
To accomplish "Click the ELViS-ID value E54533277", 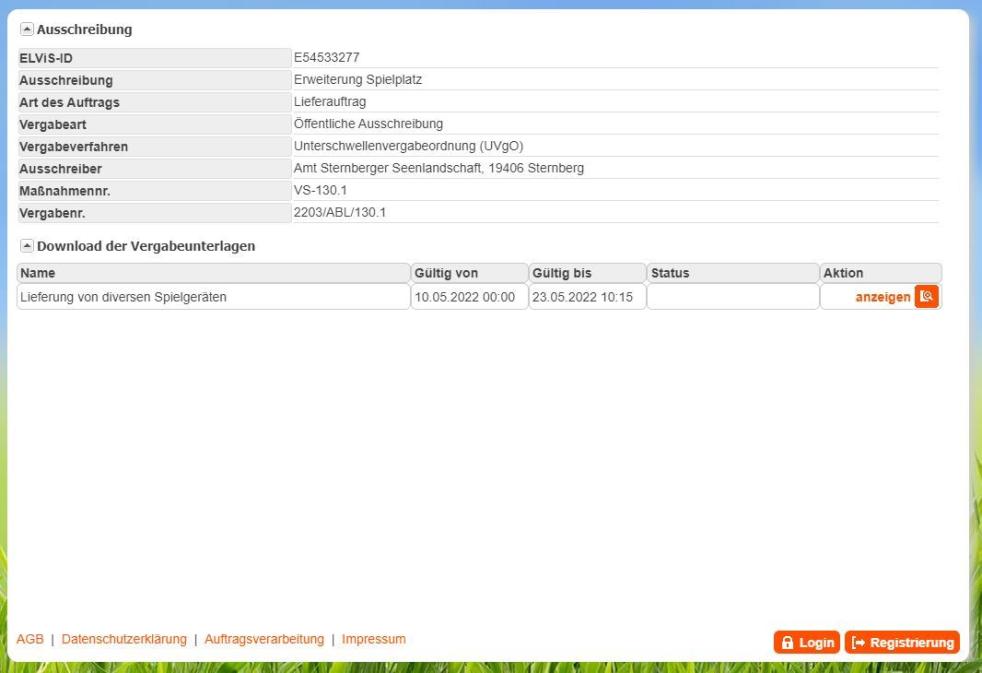I will click(x=326, y=58).
